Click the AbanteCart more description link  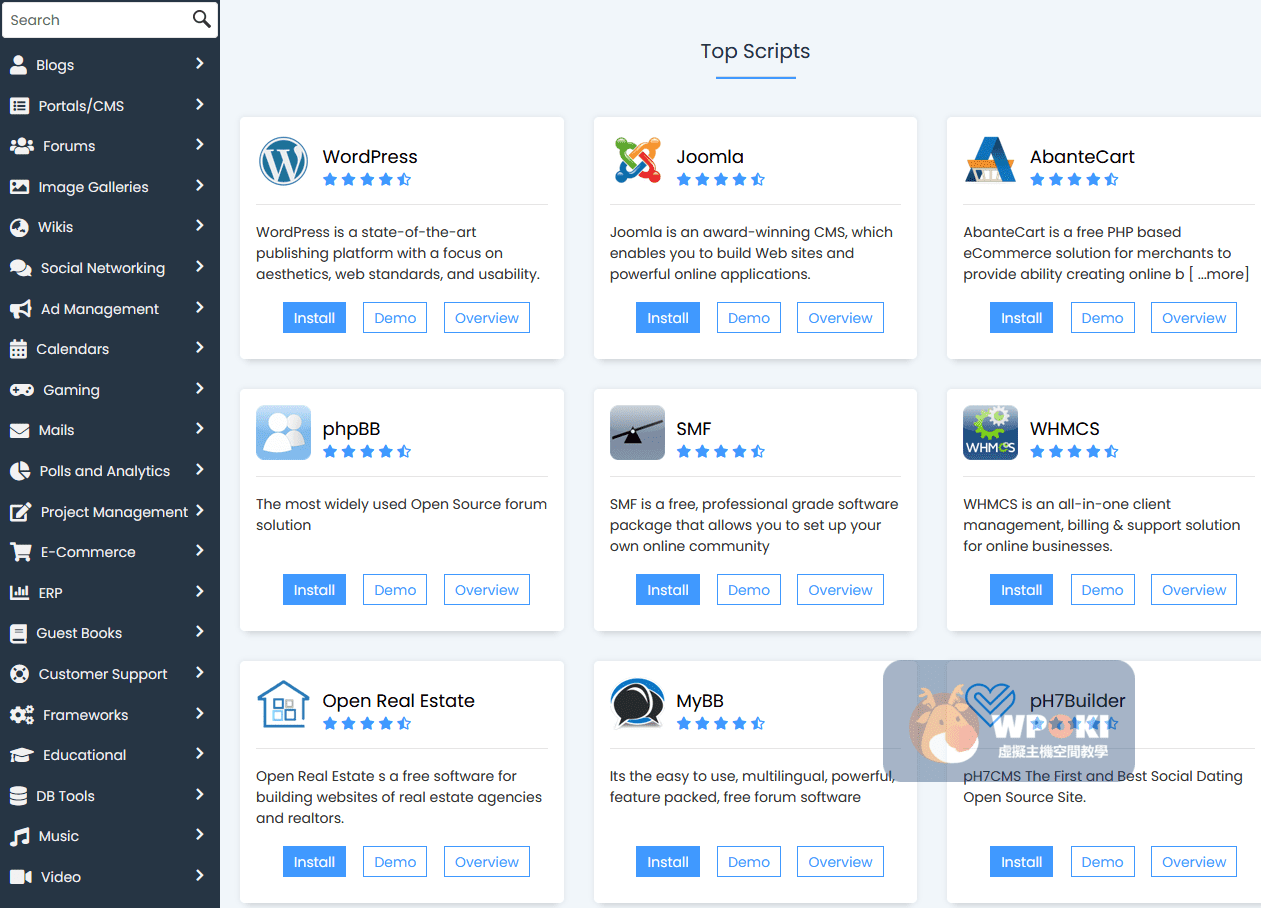tap(1221, 274)
